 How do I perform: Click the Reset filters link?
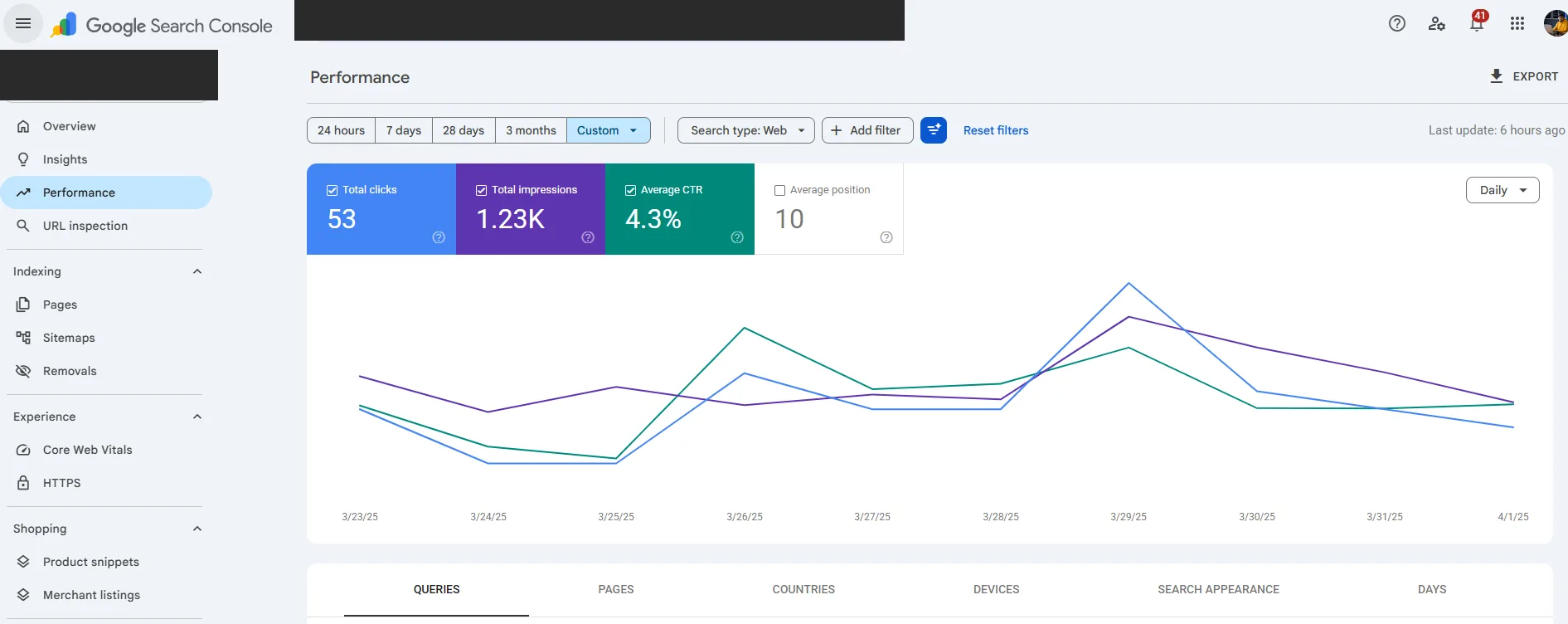tap(996, 130)
